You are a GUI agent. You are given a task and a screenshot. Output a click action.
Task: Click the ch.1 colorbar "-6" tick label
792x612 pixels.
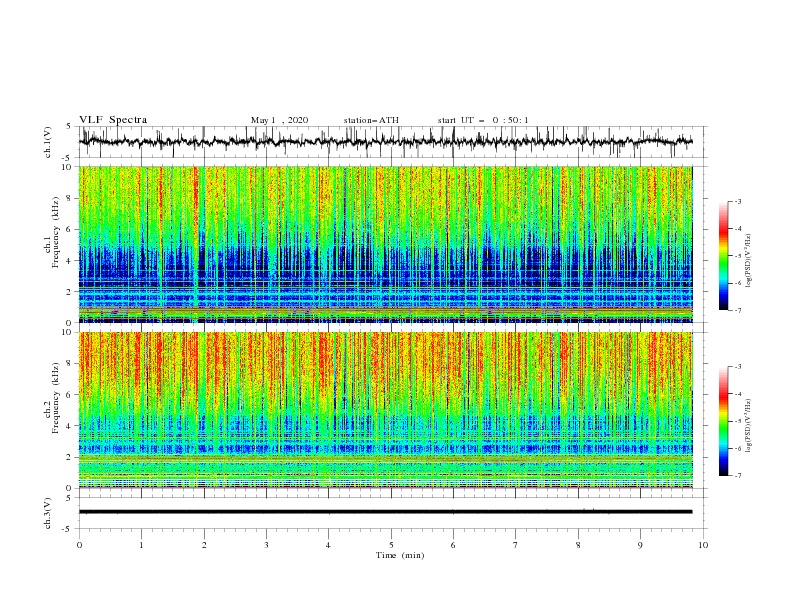(x=738, y=283)
